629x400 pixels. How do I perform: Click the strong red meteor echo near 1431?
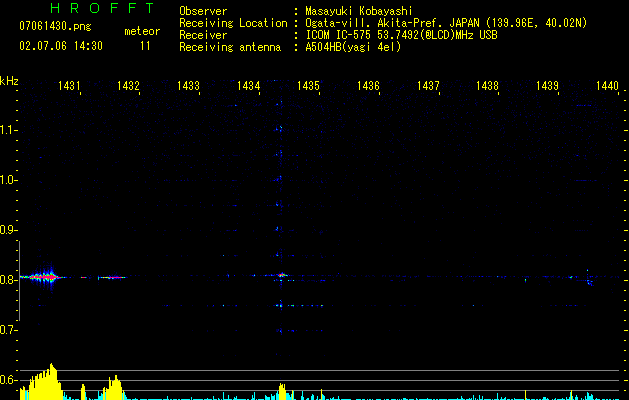pos(43,277)
